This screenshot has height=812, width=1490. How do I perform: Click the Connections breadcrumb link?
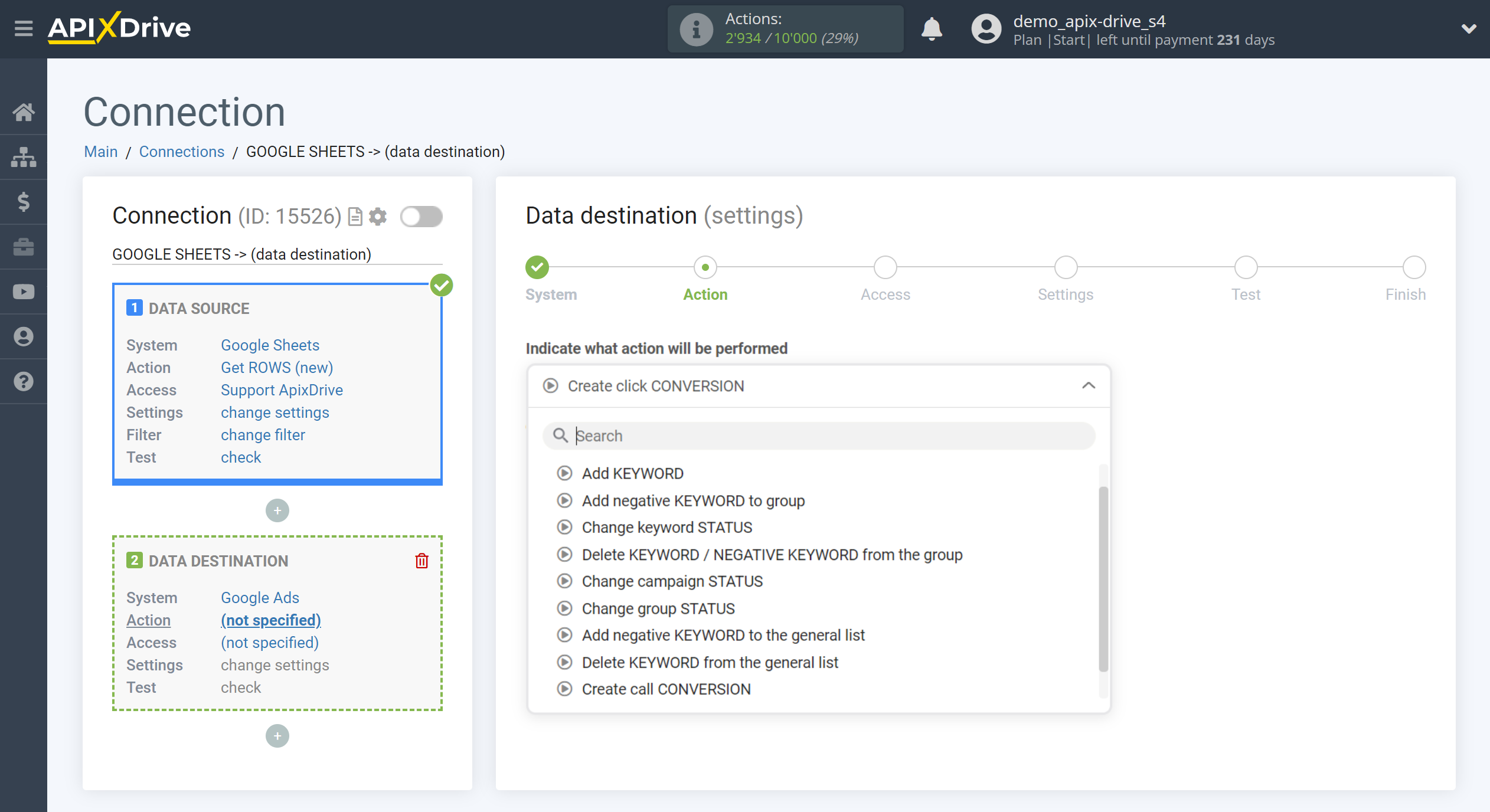pos(182,152)
